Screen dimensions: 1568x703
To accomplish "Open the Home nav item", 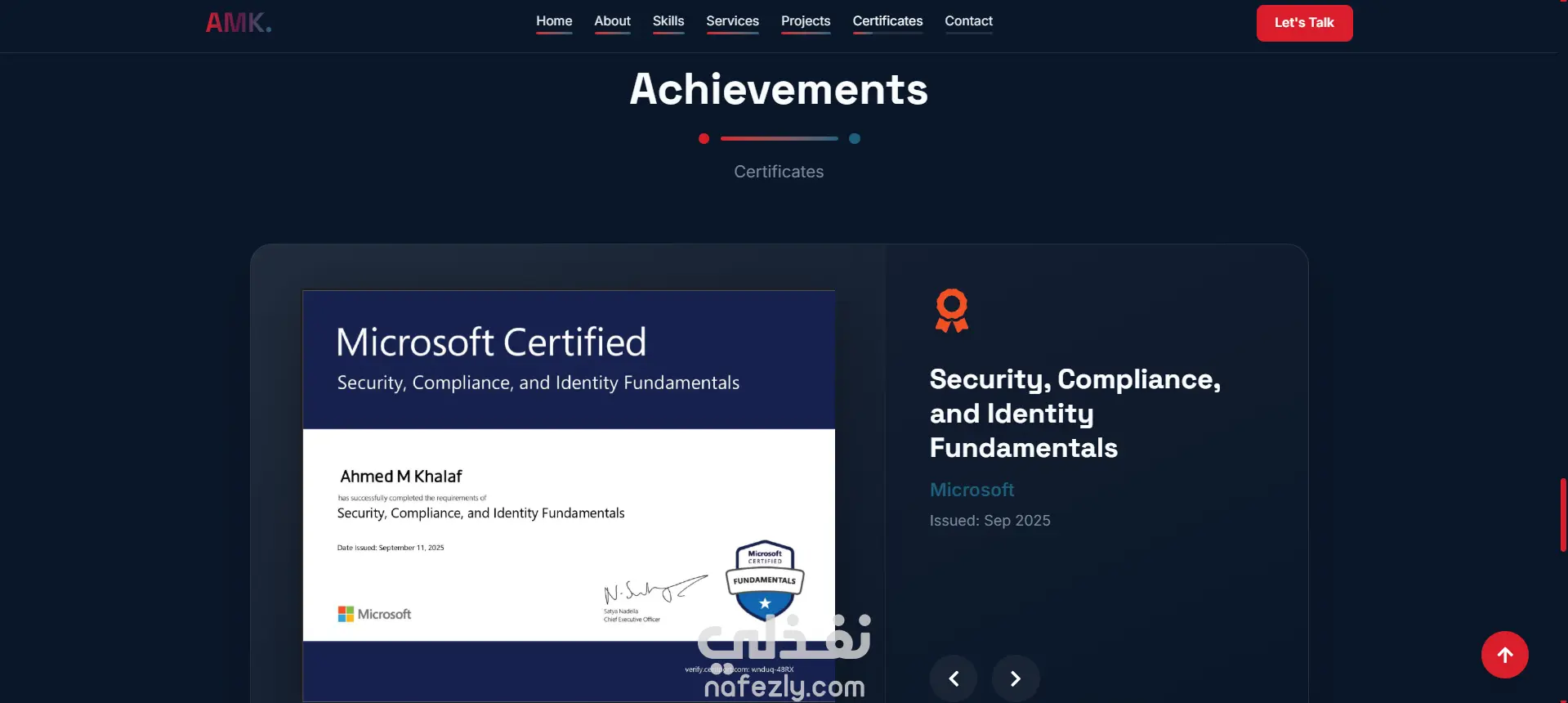I will 554,21.
